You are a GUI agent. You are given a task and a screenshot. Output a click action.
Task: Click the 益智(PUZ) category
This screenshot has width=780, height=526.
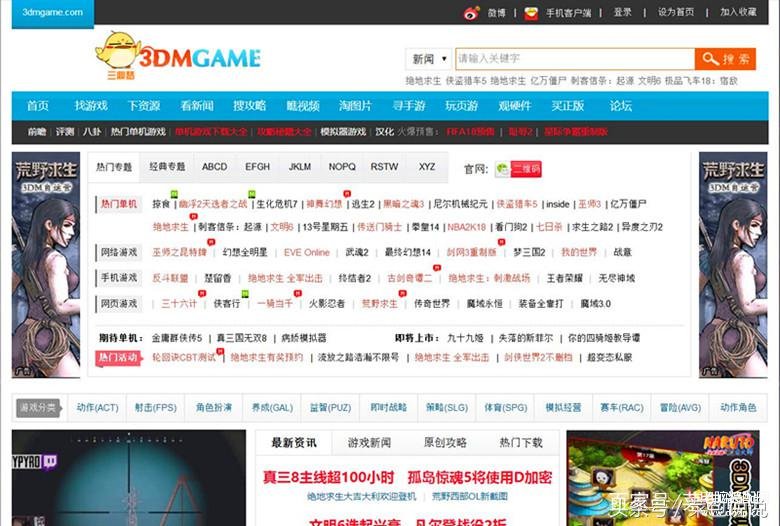click(330, 408)
